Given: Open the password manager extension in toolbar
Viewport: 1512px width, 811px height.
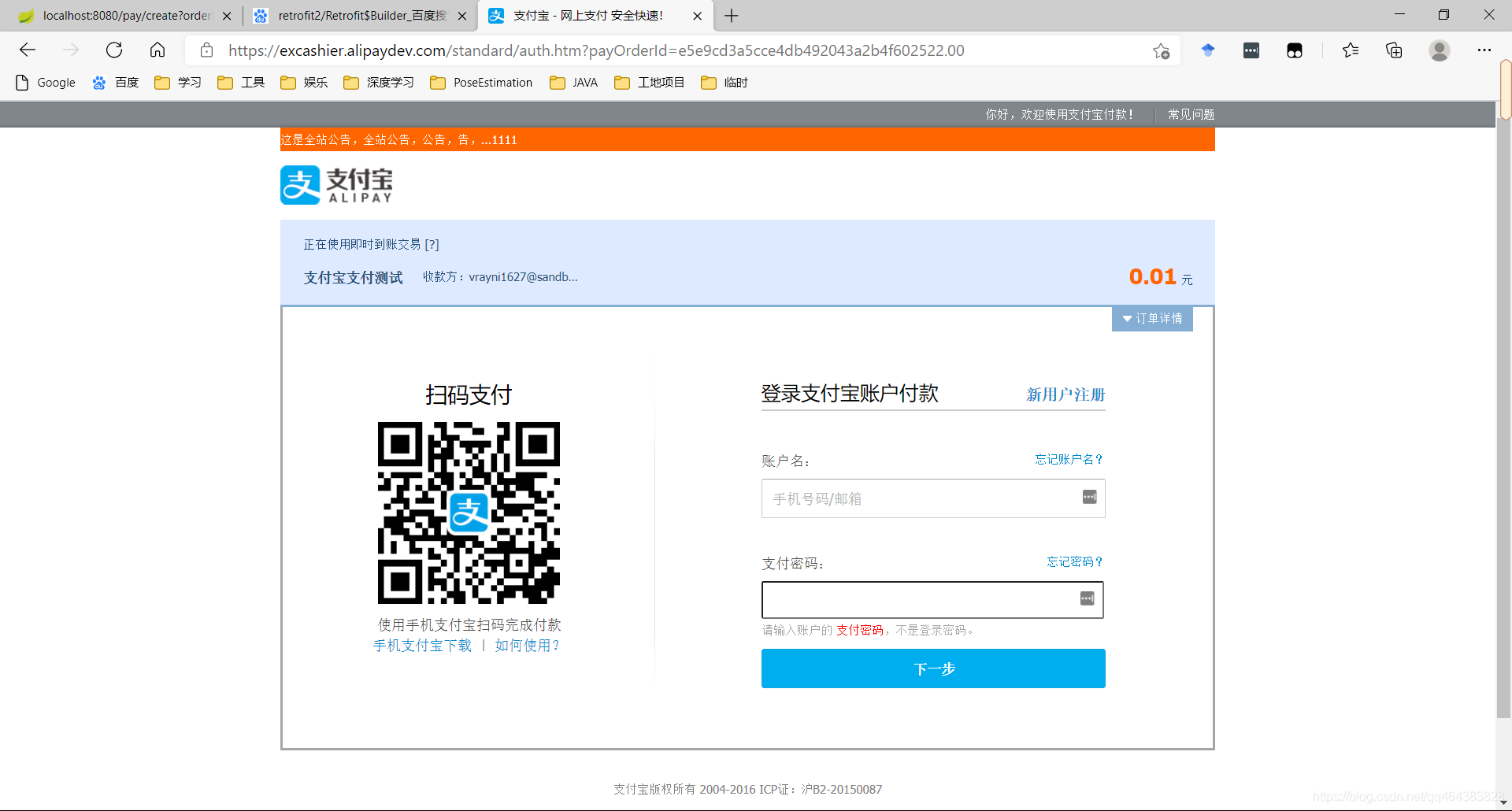Looking at the screenshot, I should click(x=1251, y=50).
